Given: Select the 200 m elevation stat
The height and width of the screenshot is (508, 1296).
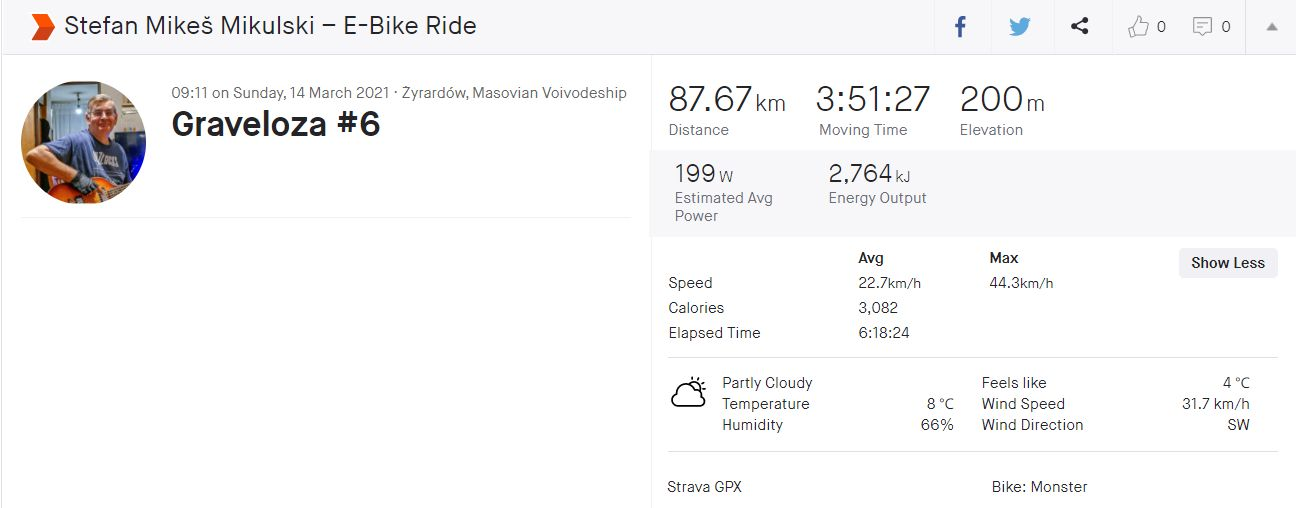Looking at the screenshot, I should coord(1002,100).
